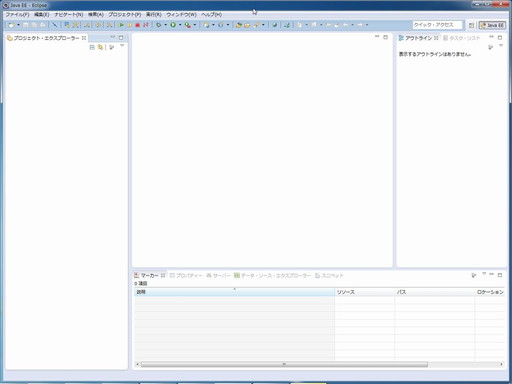Click the New wizard toolbar icon
The width and height of the screenshot is (512, 384).
coord(11,25)
